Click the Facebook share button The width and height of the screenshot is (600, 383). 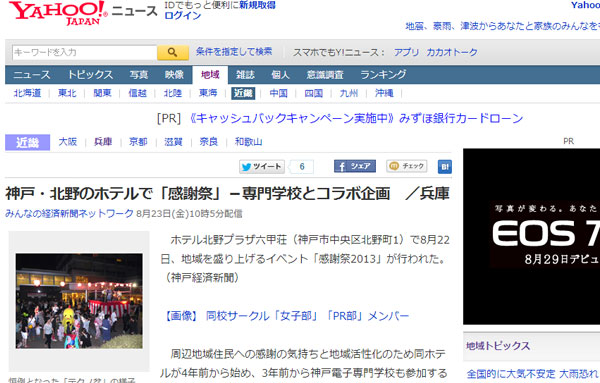[x=355, y=166]
